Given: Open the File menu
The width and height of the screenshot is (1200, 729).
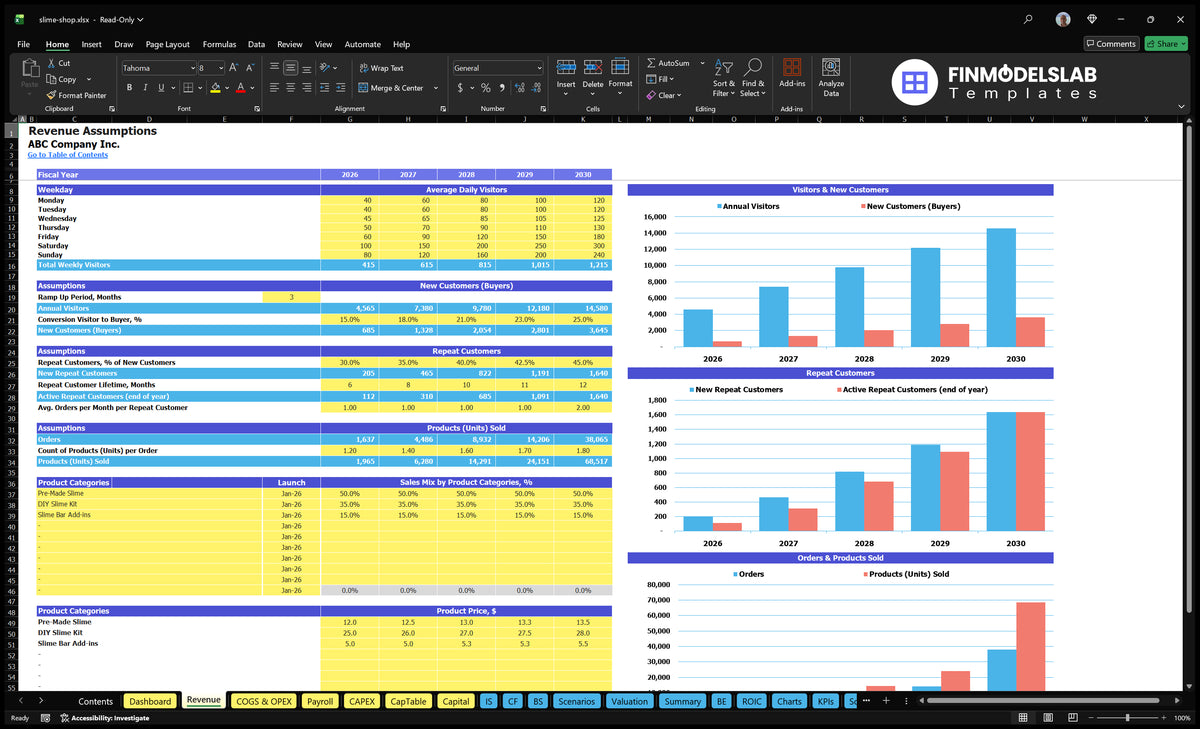Looking at the screenshot, I should point(23,44).
